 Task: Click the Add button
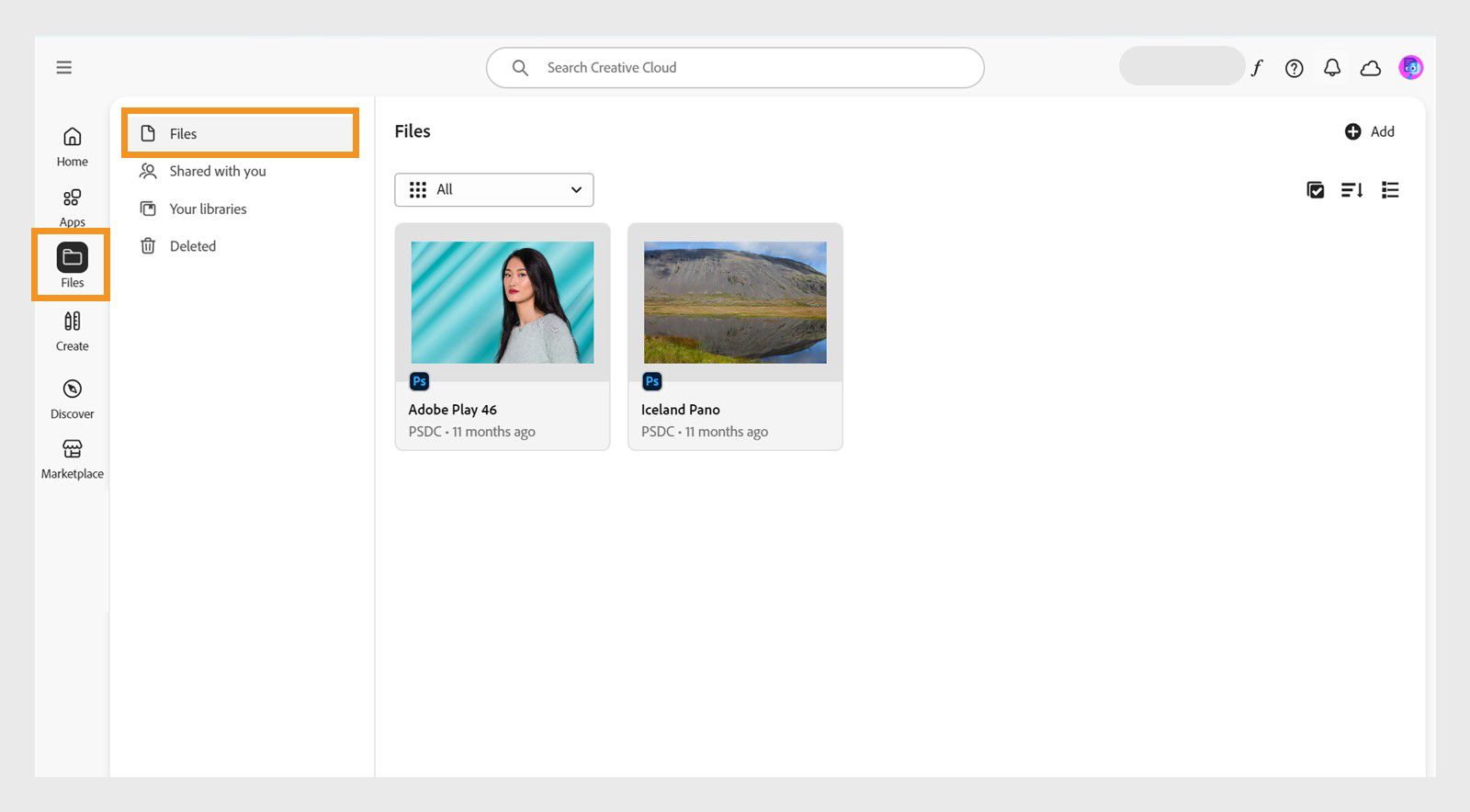[1369, 131]
